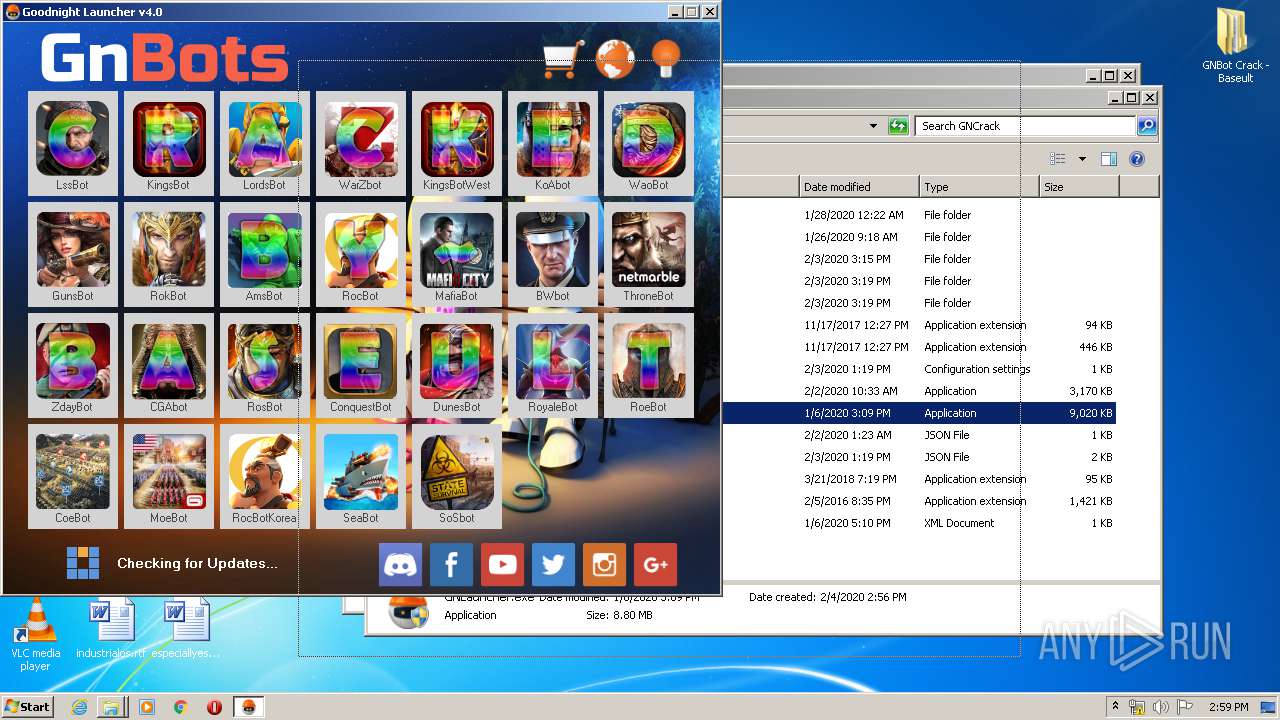Launch the LssBot tile
This screenshot has height=720, width=1280.
[73, 143]
